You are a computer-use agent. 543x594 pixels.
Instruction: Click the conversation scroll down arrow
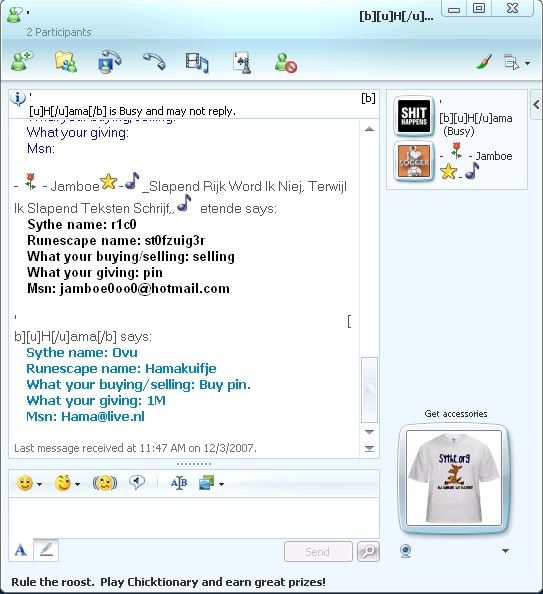(369, 431)
